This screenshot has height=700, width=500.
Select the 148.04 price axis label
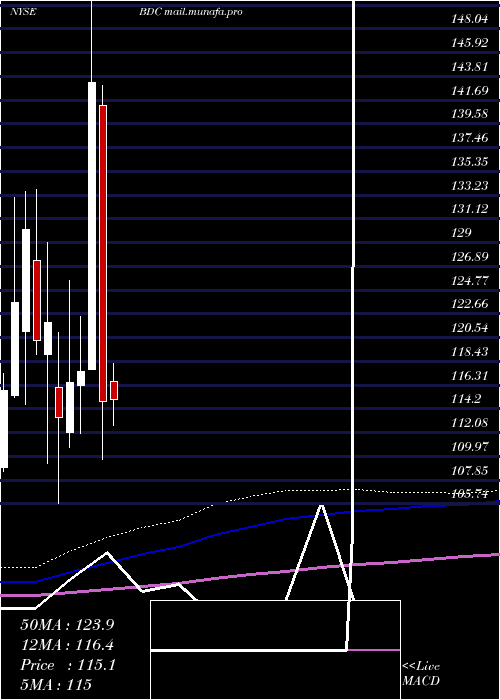coord(469,19)
